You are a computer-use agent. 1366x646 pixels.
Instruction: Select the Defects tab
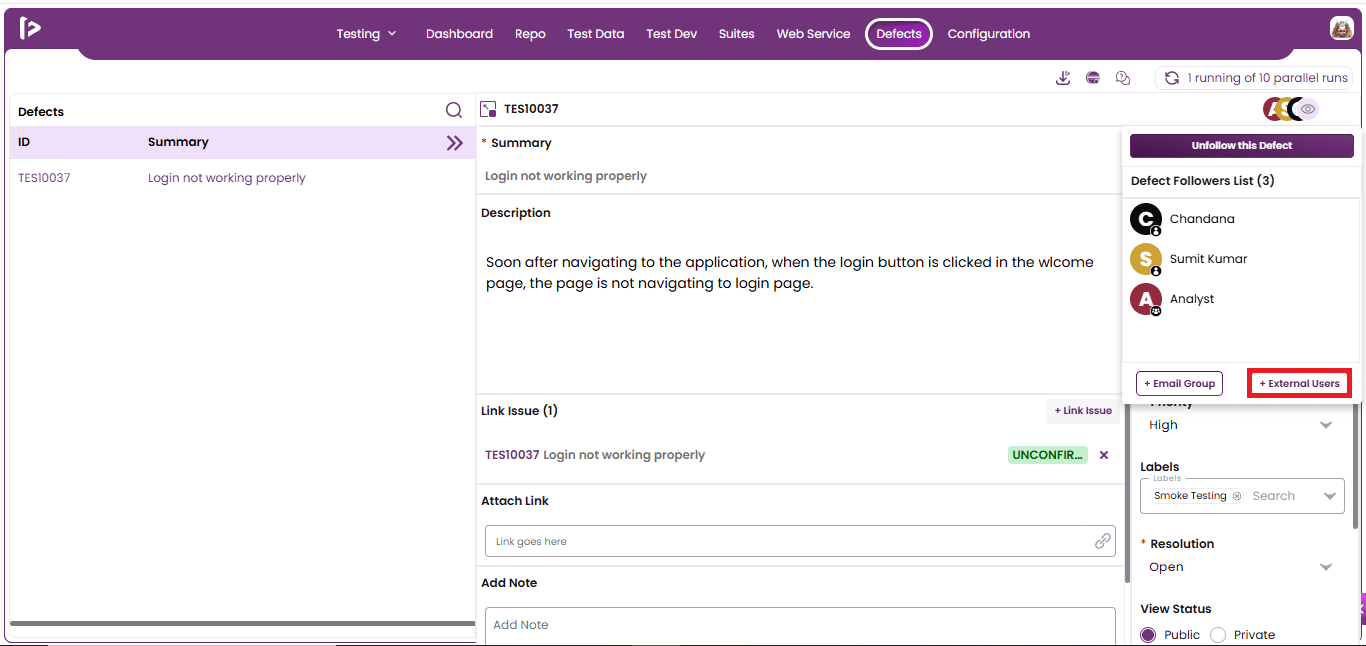899,34
